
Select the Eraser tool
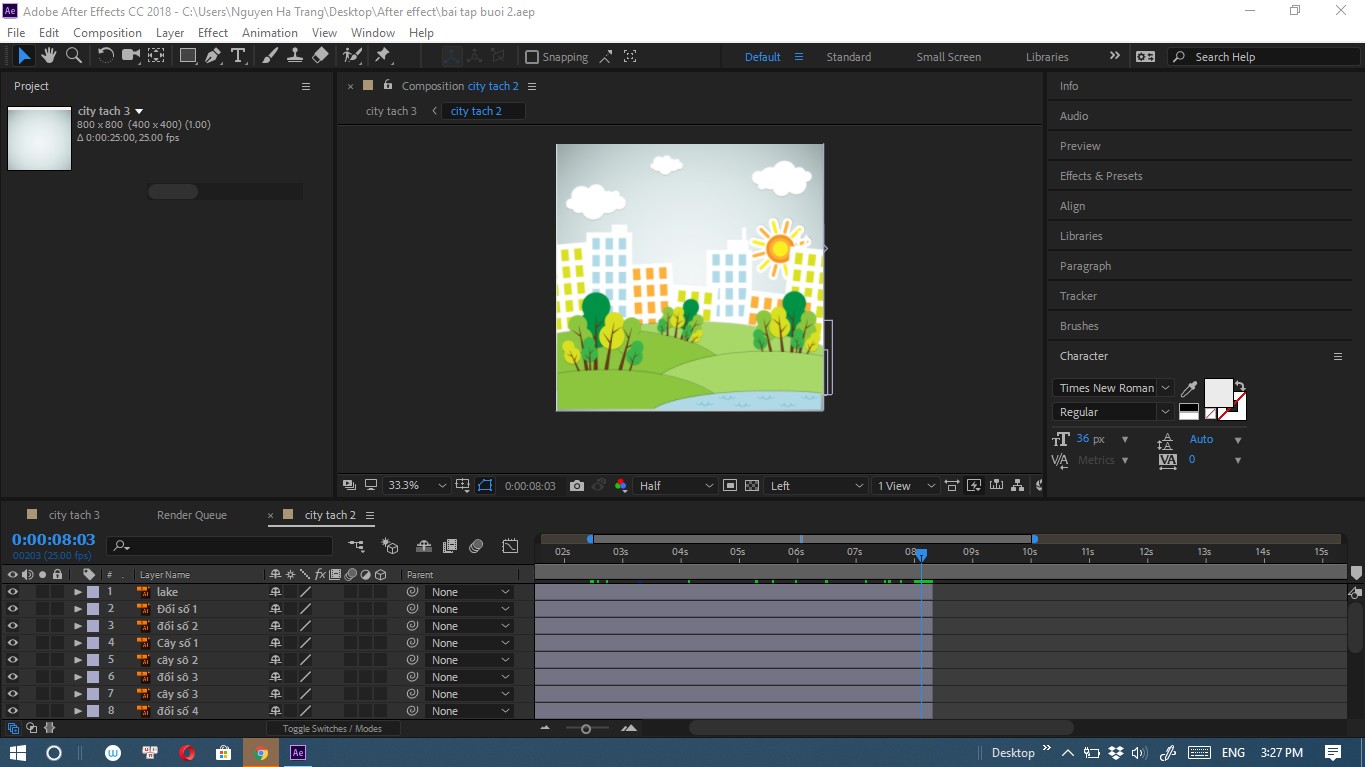pos(320,56)
